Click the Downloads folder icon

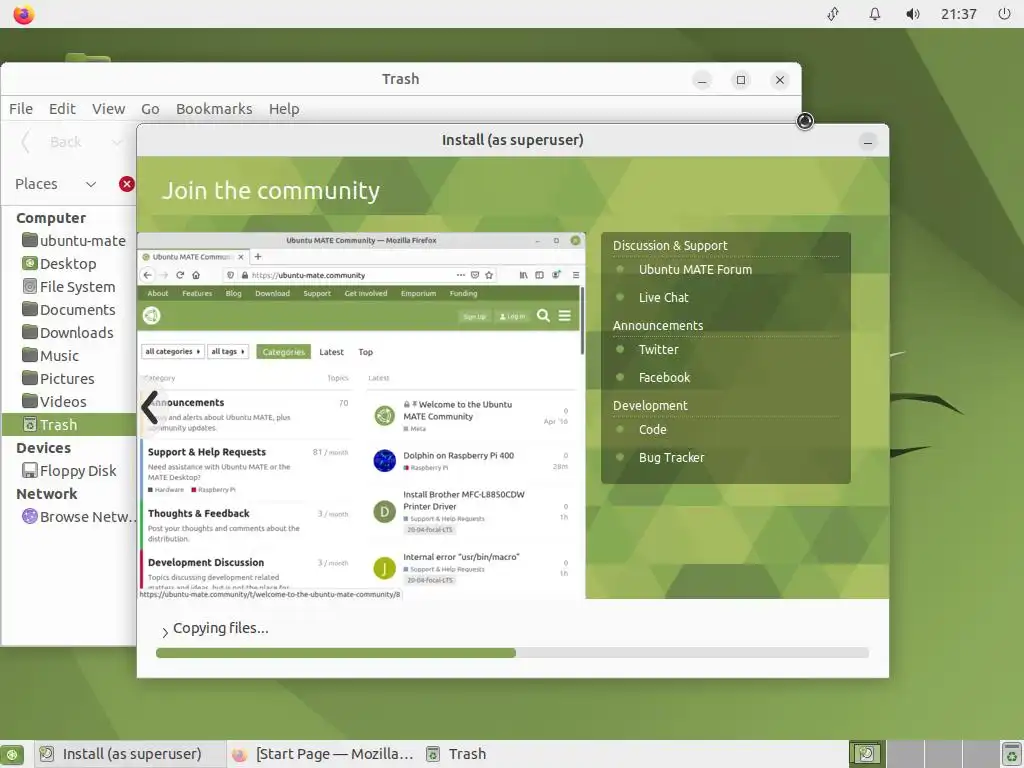click(x=29, y=332)
